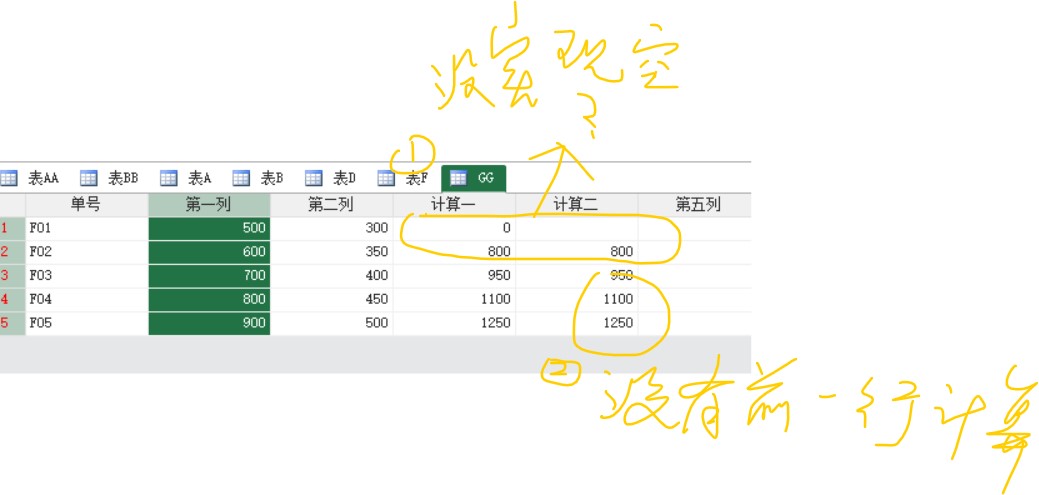The width and height of the screenshot is (1039, 495).
Task: Click empty 计算二 cell in row F01
Action: coord(576,229)
